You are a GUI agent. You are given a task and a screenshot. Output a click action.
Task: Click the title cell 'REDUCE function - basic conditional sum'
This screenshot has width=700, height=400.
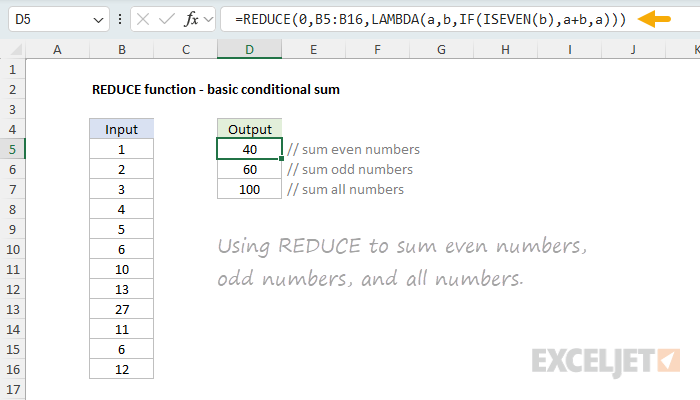point(216,90)
